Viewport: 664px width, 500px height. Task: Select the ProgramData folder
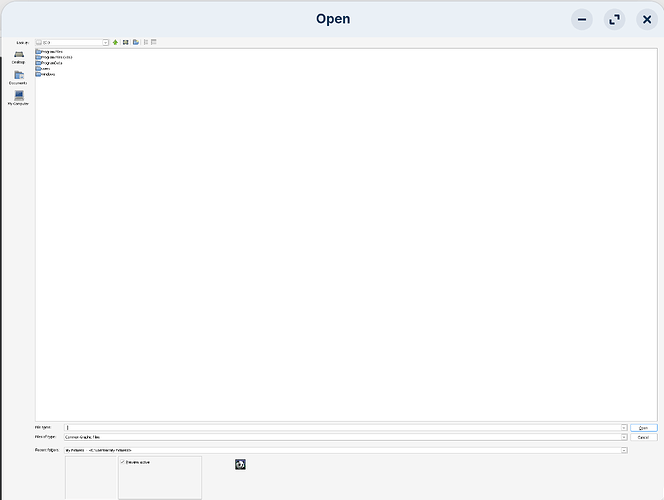[49, 63]
